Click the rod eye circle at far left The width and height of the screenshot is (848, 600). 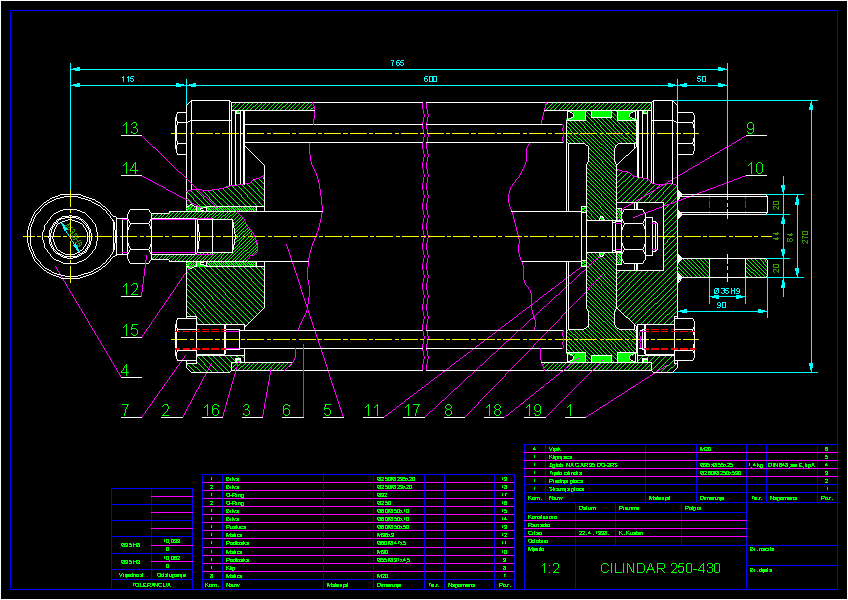[70, 237]
